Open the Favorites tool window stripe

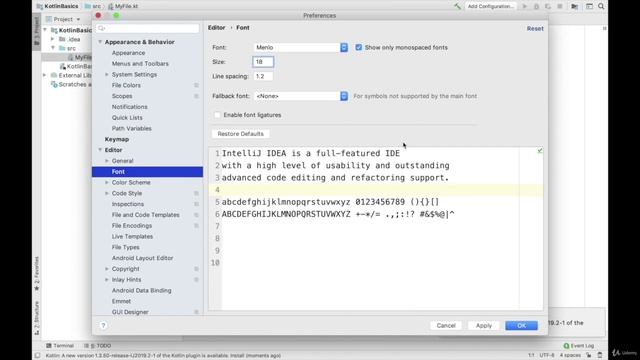[37, 273]
